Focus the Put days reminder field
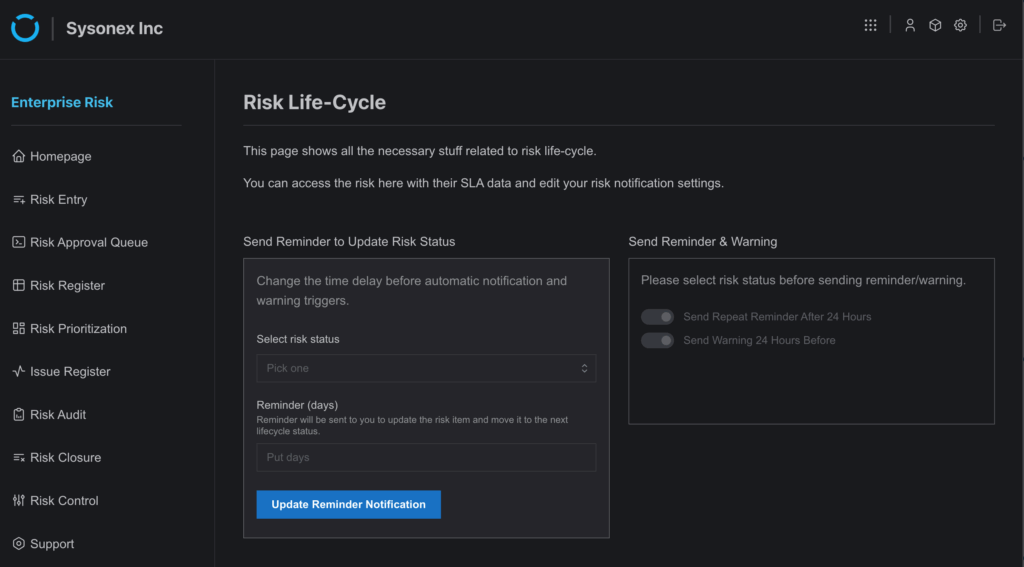Viewport: 1024px width, 567px height. point(426,457)
